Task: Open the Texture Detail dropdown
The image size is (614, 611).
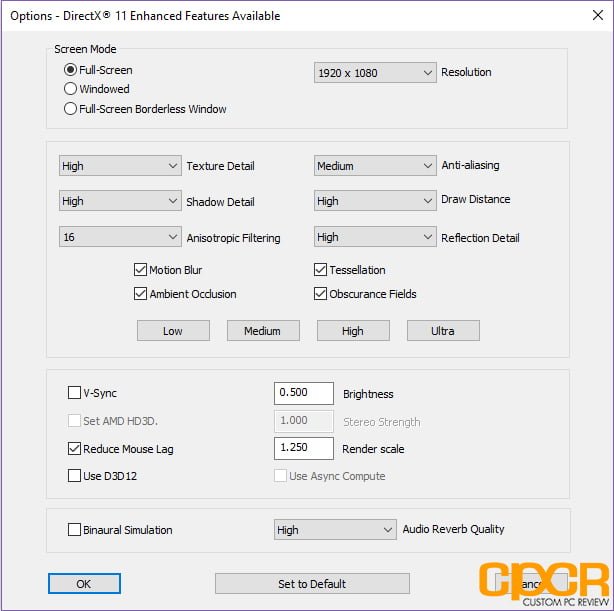Action: tap(120, 166)
